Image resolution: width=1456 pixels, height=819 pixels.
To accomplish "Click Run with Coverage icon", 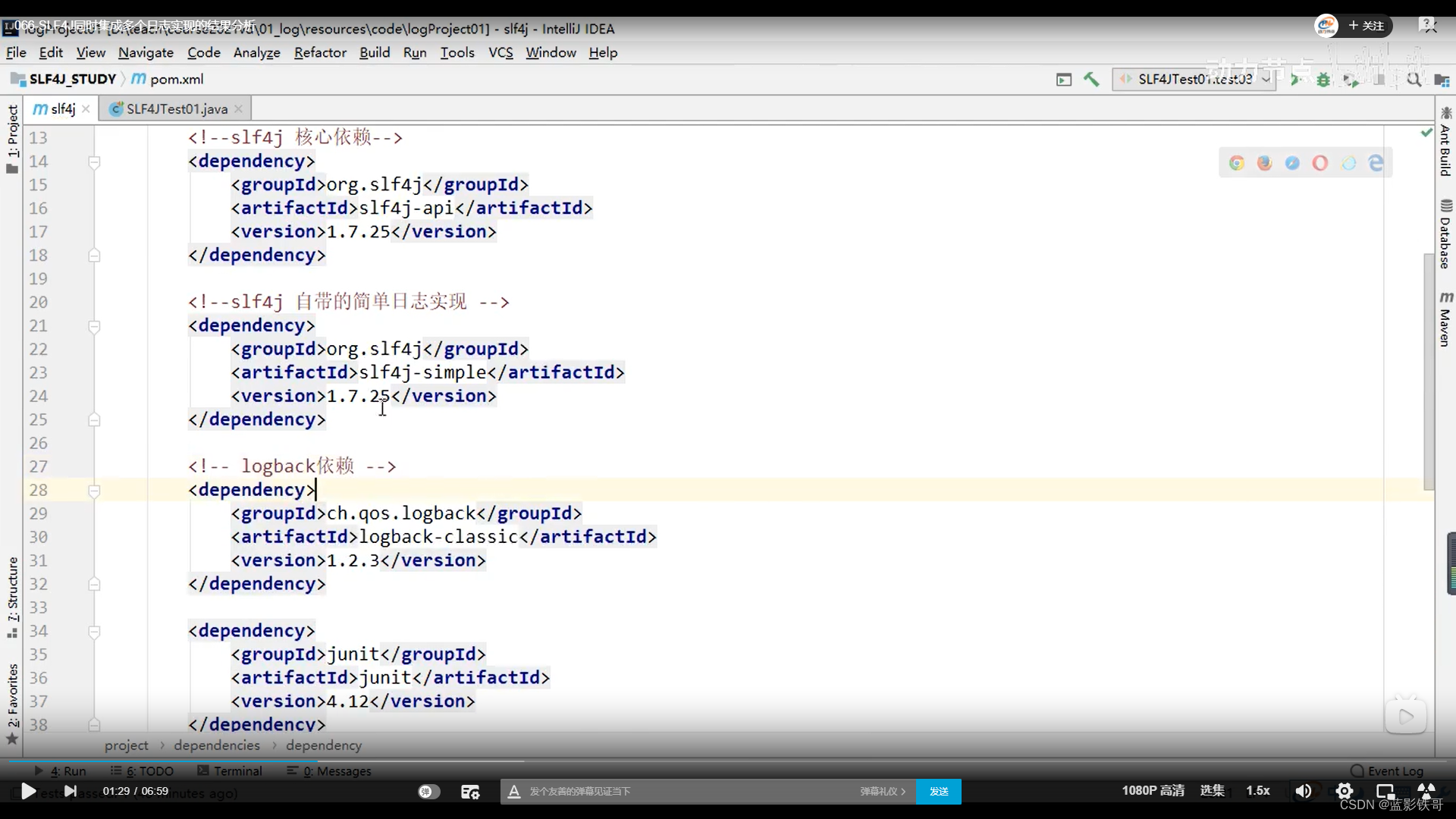I will pyautogui.click(x=1351, y=79).
